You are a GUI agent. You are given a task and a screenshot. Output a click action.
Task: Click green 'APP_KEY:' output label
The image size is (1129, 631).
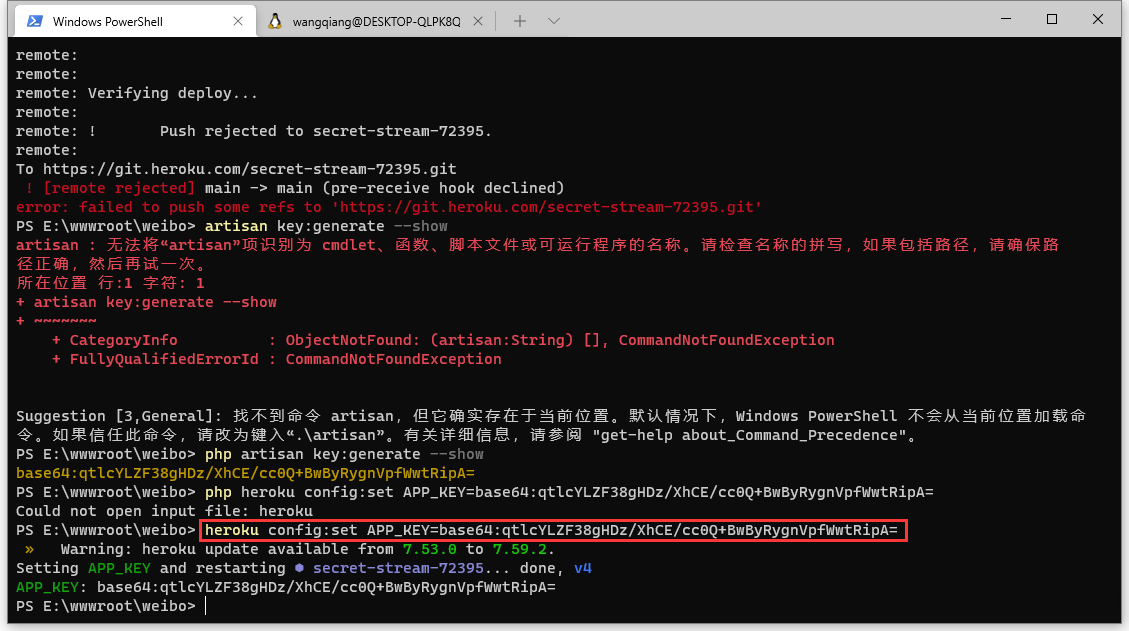pos(51,588)
